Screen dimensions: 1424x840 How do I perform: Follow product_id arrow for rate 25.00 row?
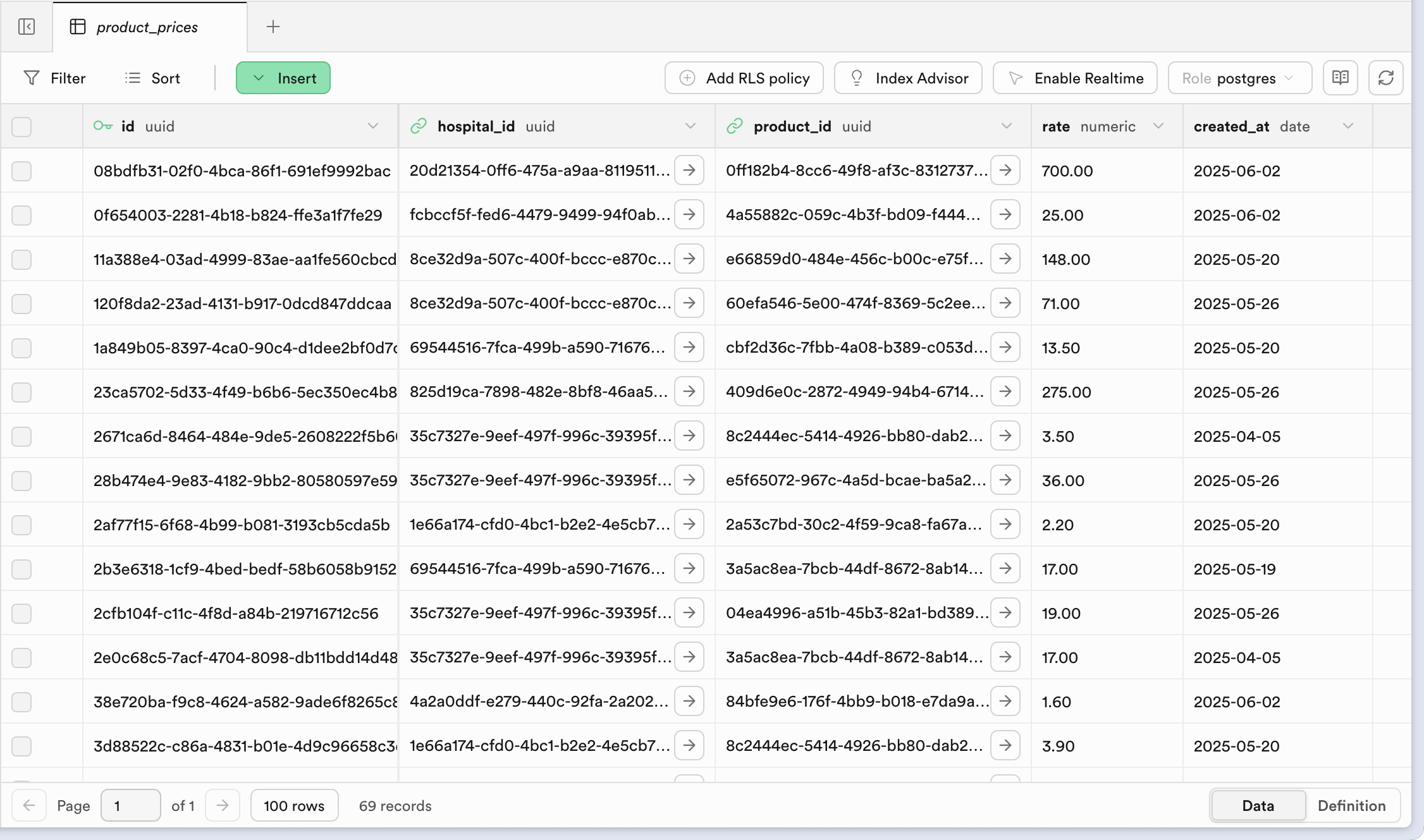point(1005,214)
